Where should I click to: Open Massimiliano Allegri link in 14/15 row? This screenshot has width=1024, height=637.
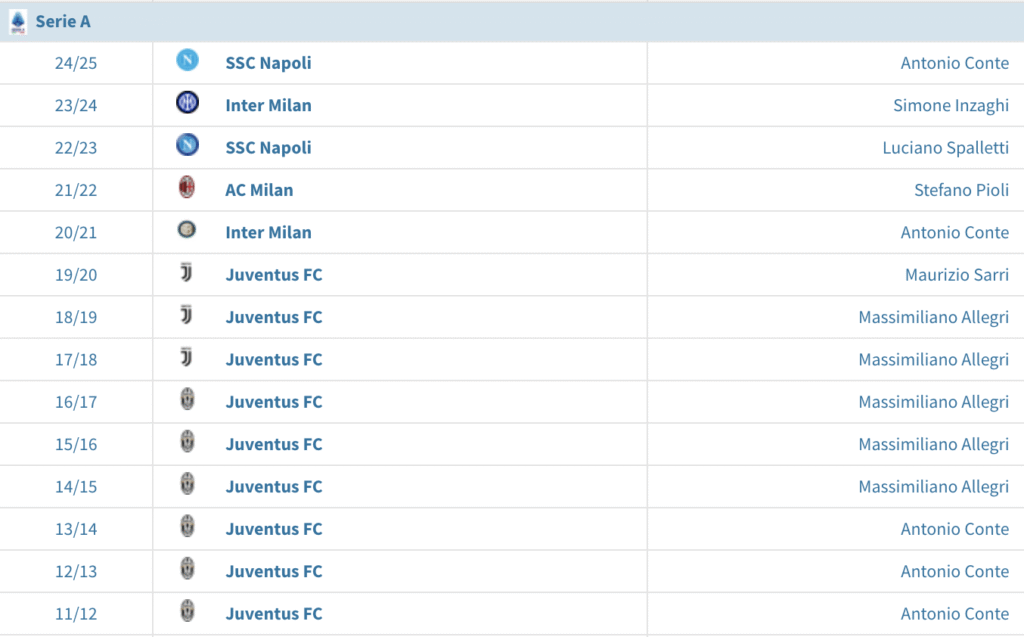933,487
